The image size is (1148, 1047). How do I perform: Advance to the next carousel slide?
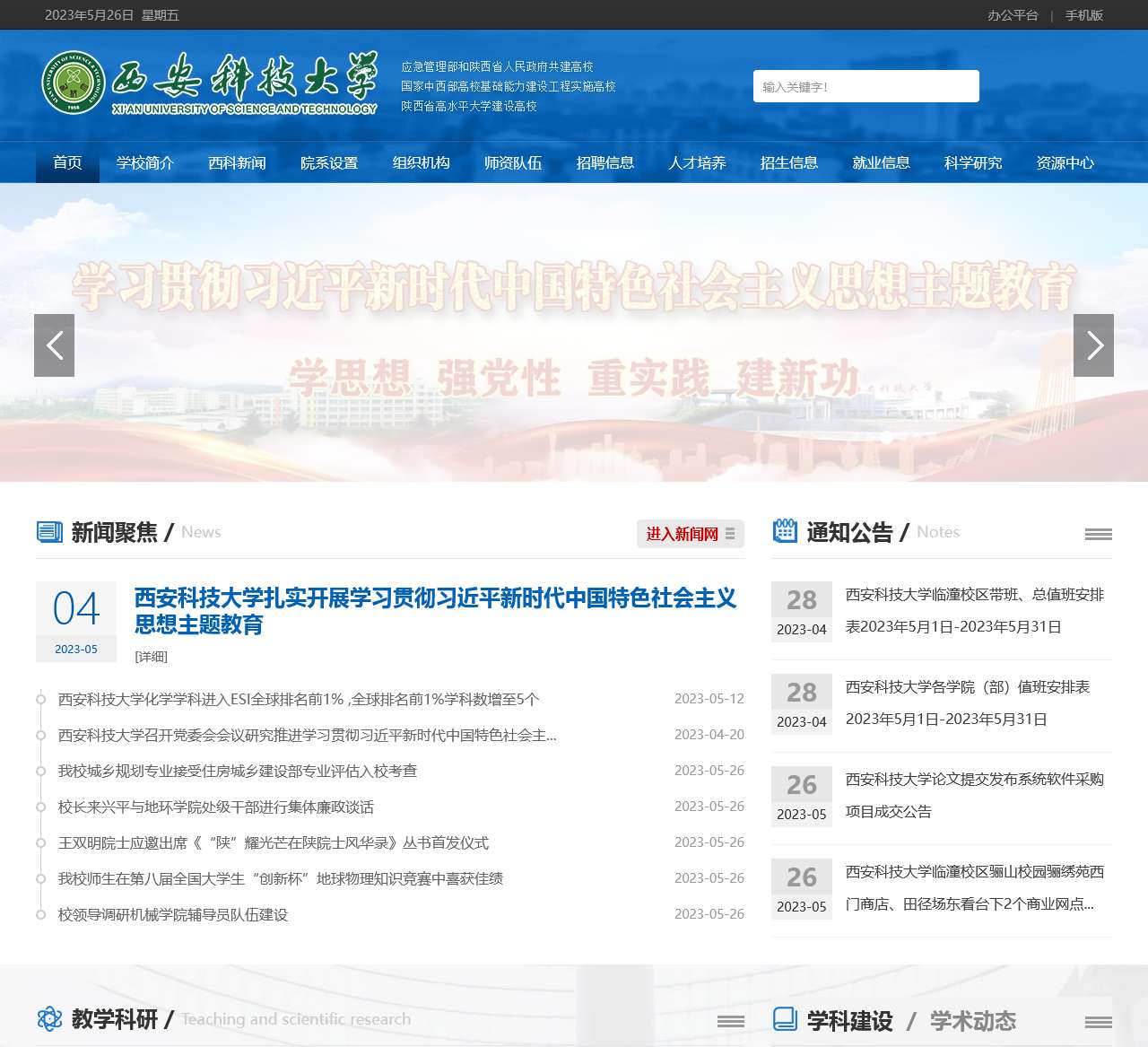click(x=1093, y=345)
